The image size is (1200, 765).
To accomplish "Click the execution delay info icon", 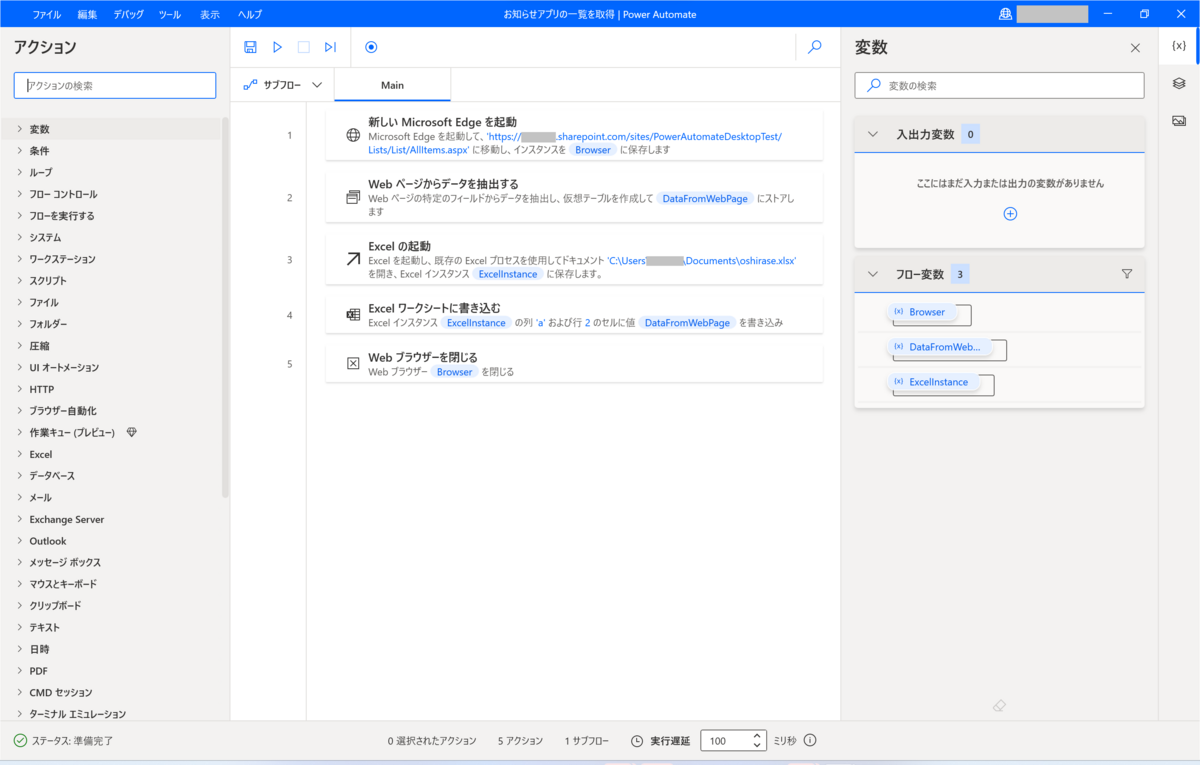I will (810, 741).
